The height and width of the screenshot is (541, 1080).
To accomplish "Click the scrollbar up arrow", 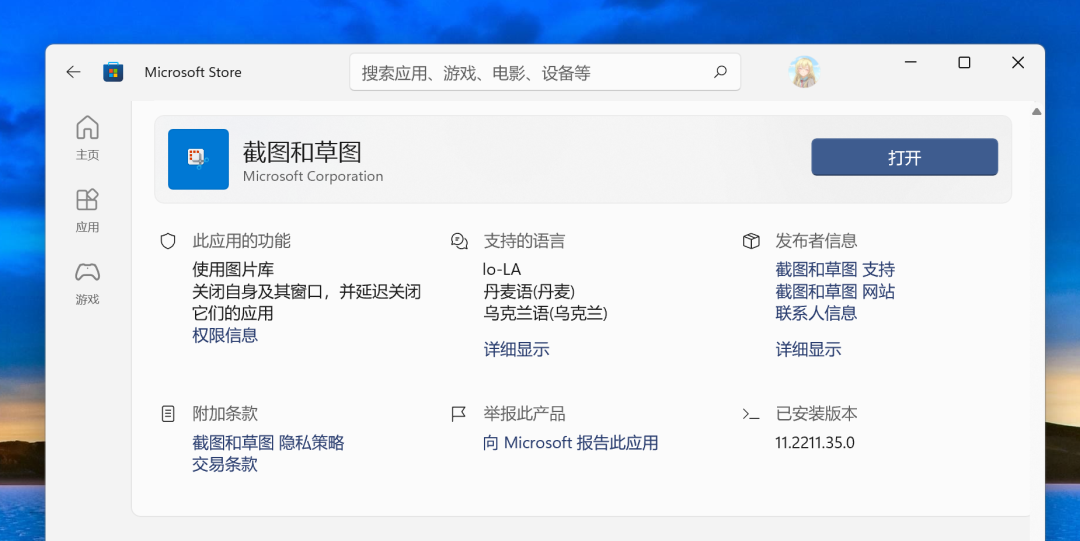I will (x=1037, y=112).
